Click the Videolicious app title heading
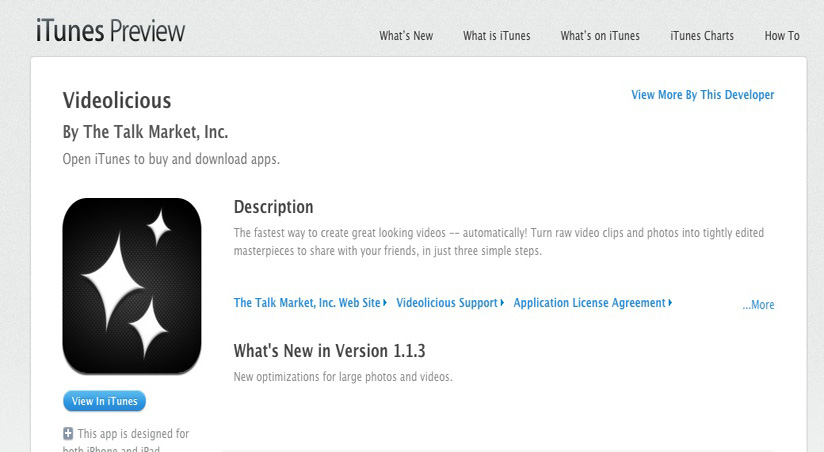824x452 pixels. (x=117, y=100)
